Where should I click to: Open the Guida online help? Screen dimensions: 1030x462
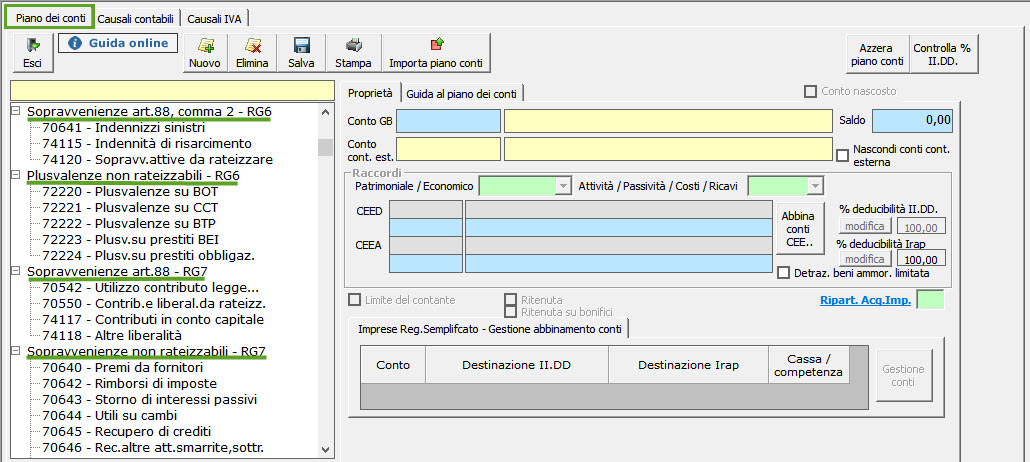[x=118, y=43]
